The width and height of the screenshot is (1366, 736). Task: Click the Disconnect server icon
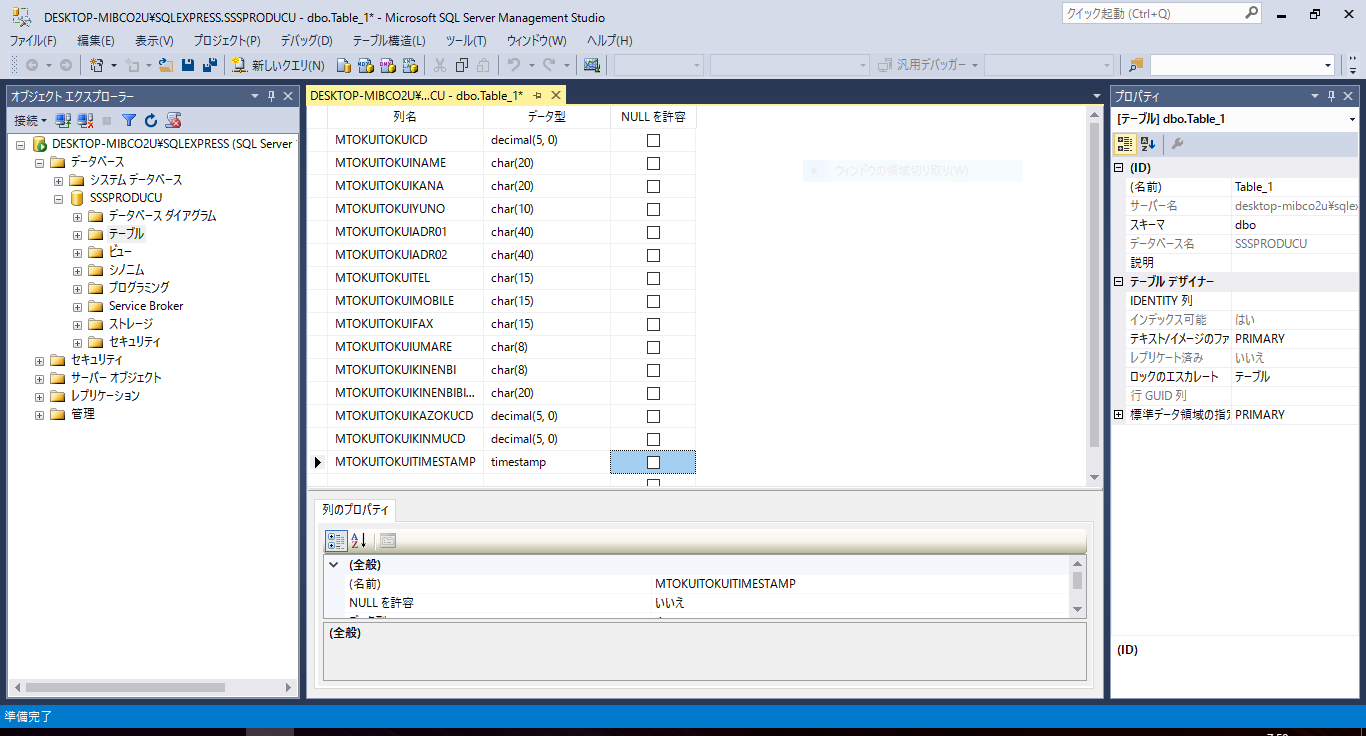pos(85,120)
